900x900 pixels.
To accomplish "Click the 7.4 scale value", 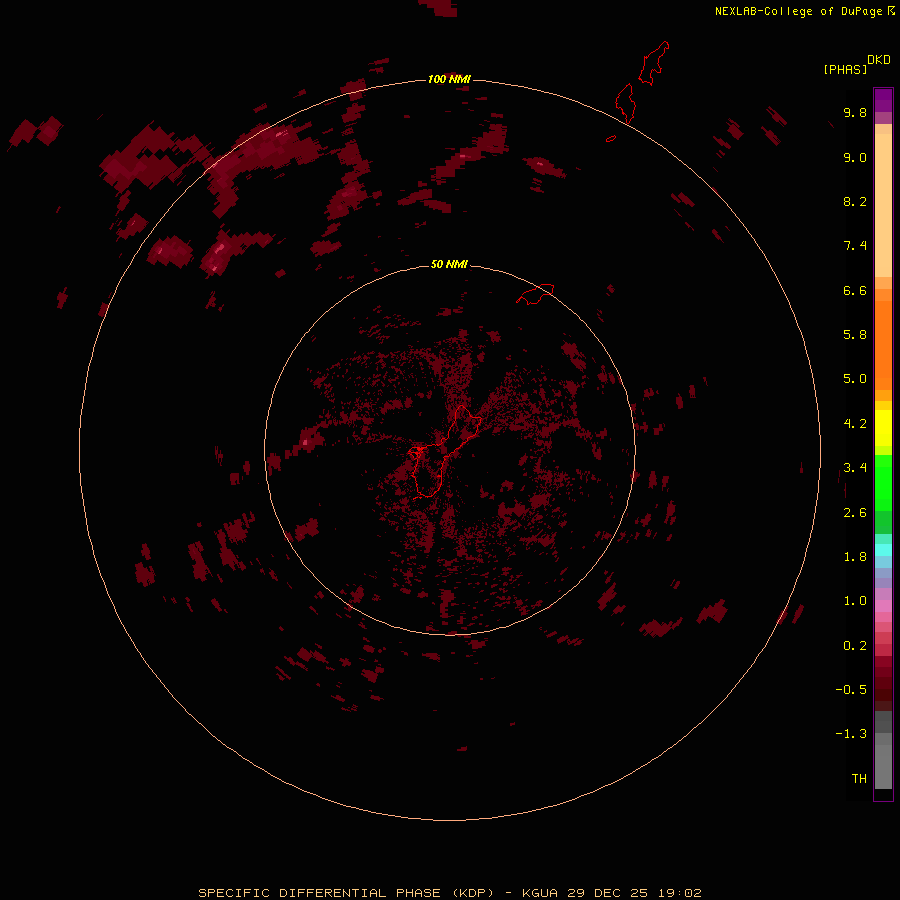I will pyautogui.click(x=855, y=246).
